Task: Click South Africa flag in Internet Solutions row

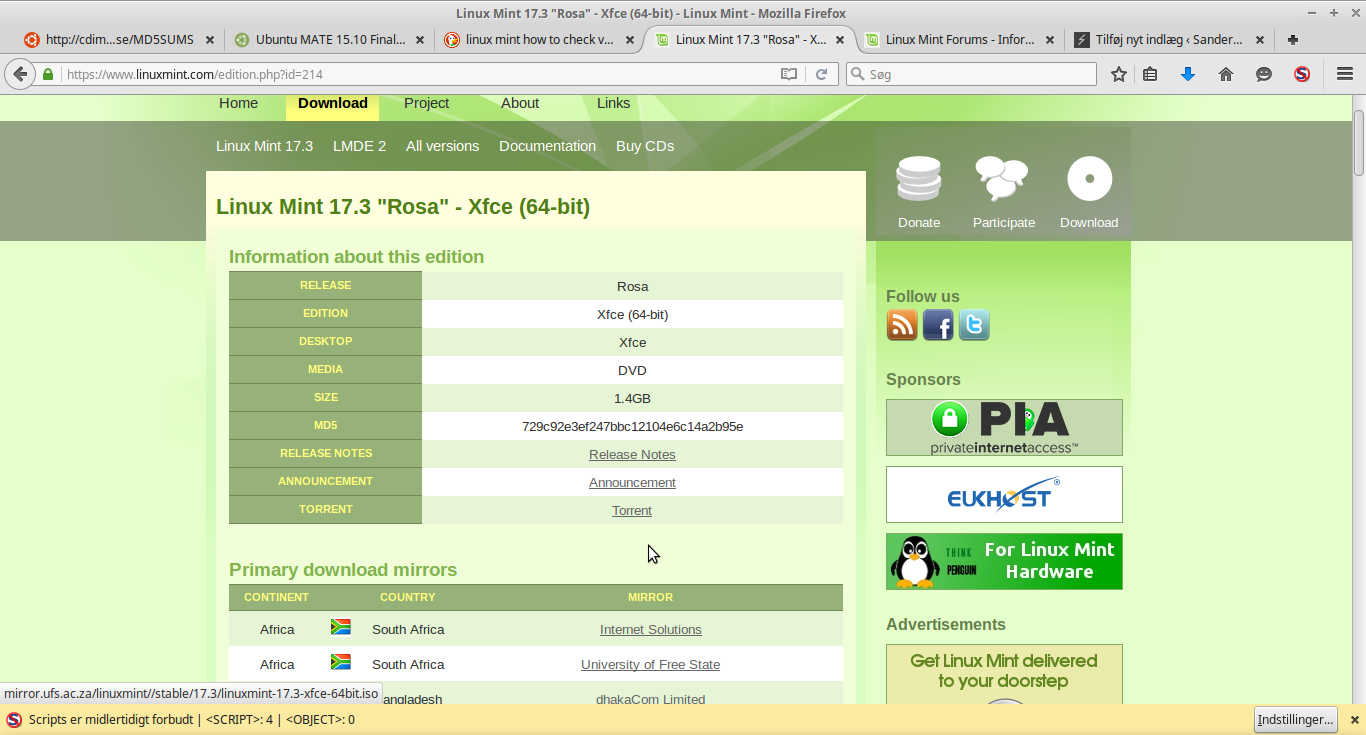Action: click(x=340, y=627)
